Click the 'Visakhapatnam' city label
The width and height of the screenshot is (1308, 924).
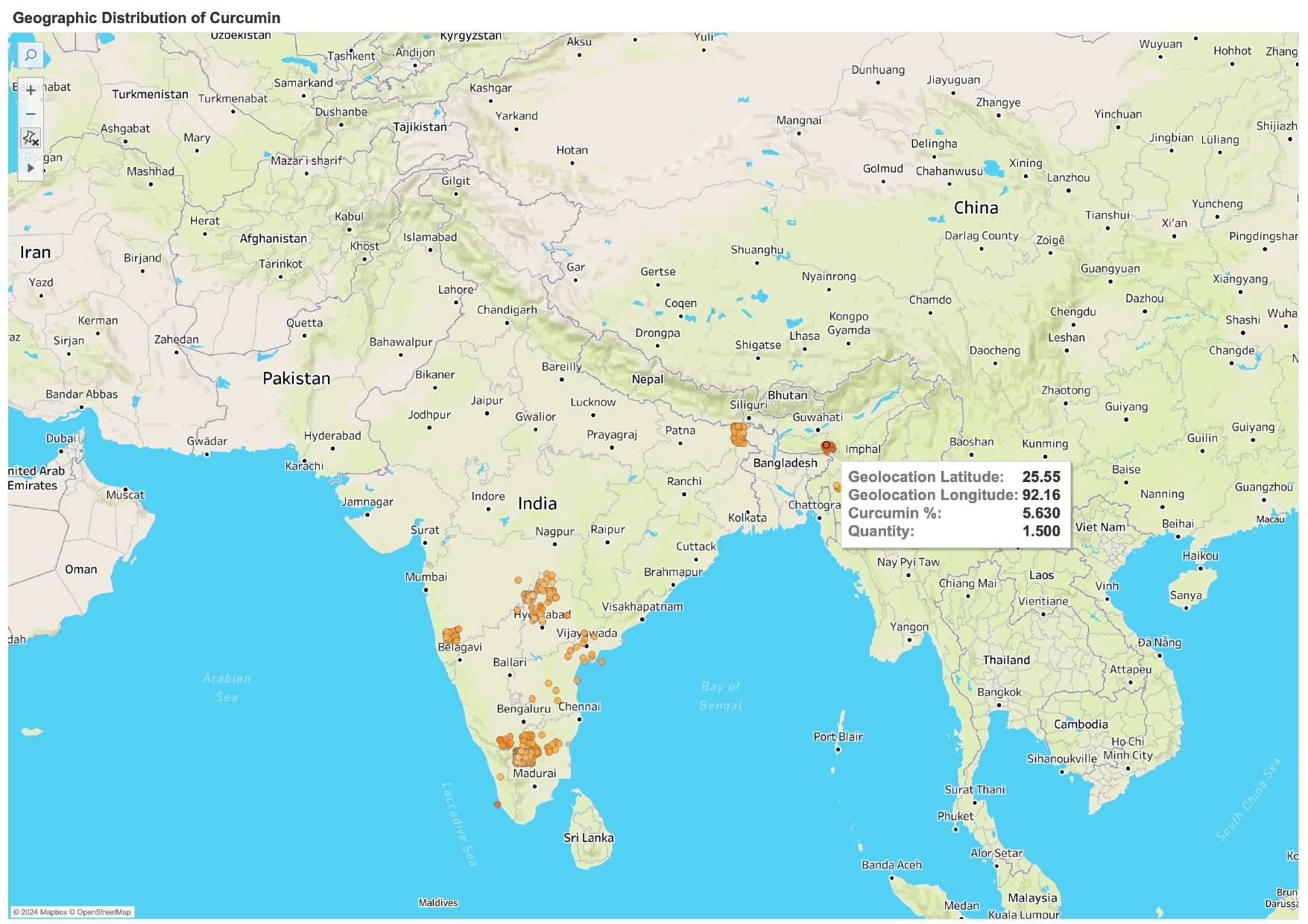coord(642,607)
